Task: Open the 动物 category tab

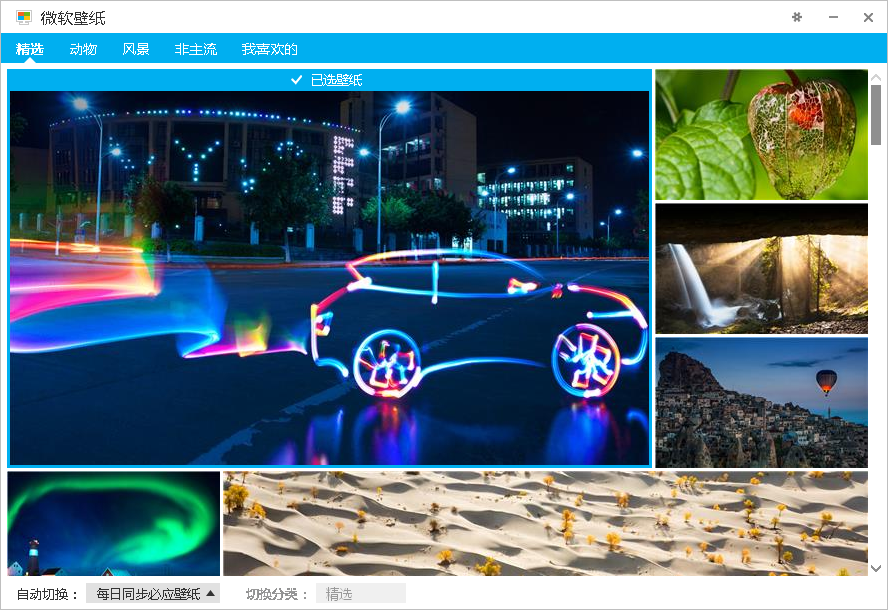Action: tap(83, 49)
